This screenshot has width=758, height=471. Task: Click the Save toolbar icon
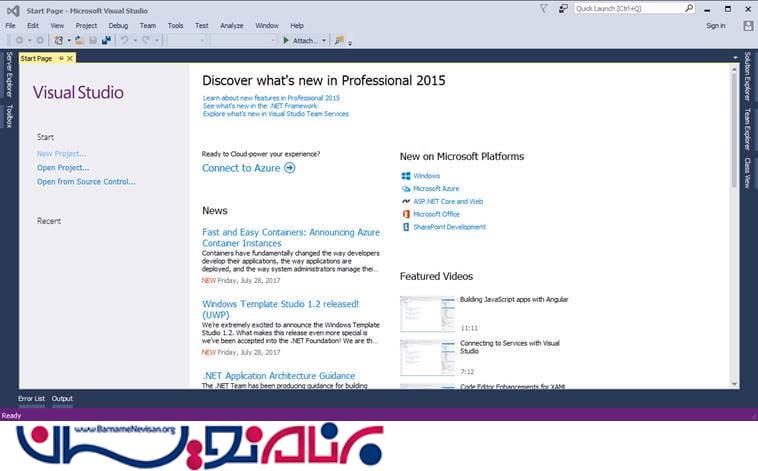[x=93, y=41]
